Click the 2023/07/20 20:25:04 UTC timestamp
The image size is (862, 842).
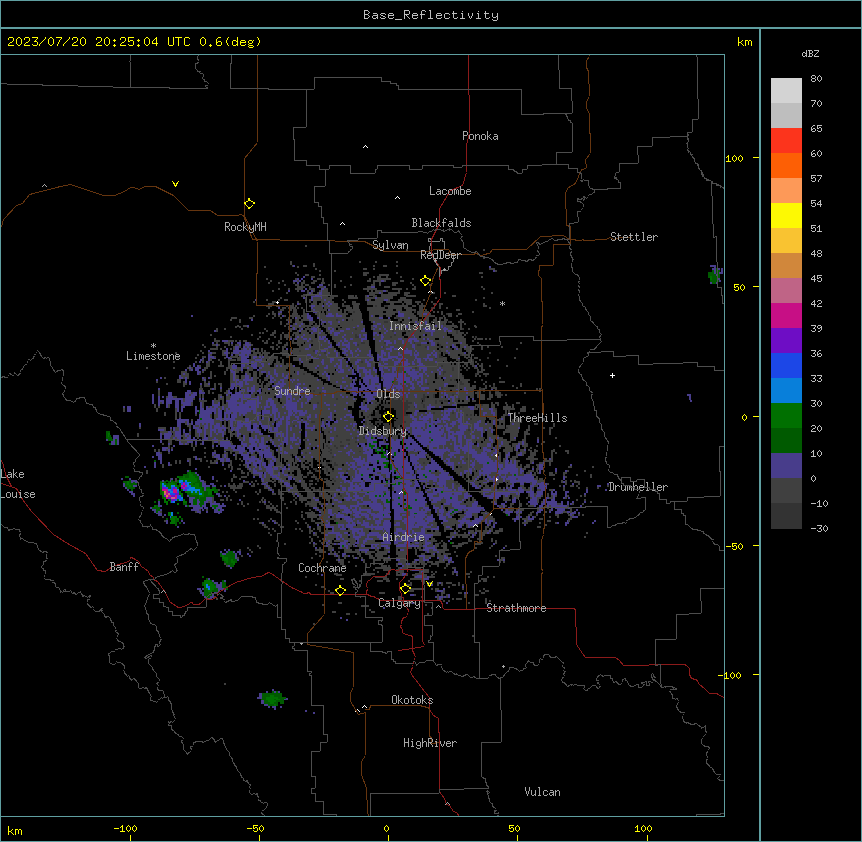(99, 42)
